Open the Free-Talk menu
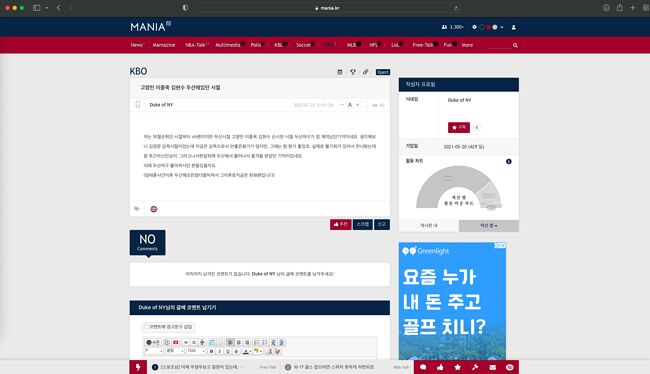 coord(423,45)
